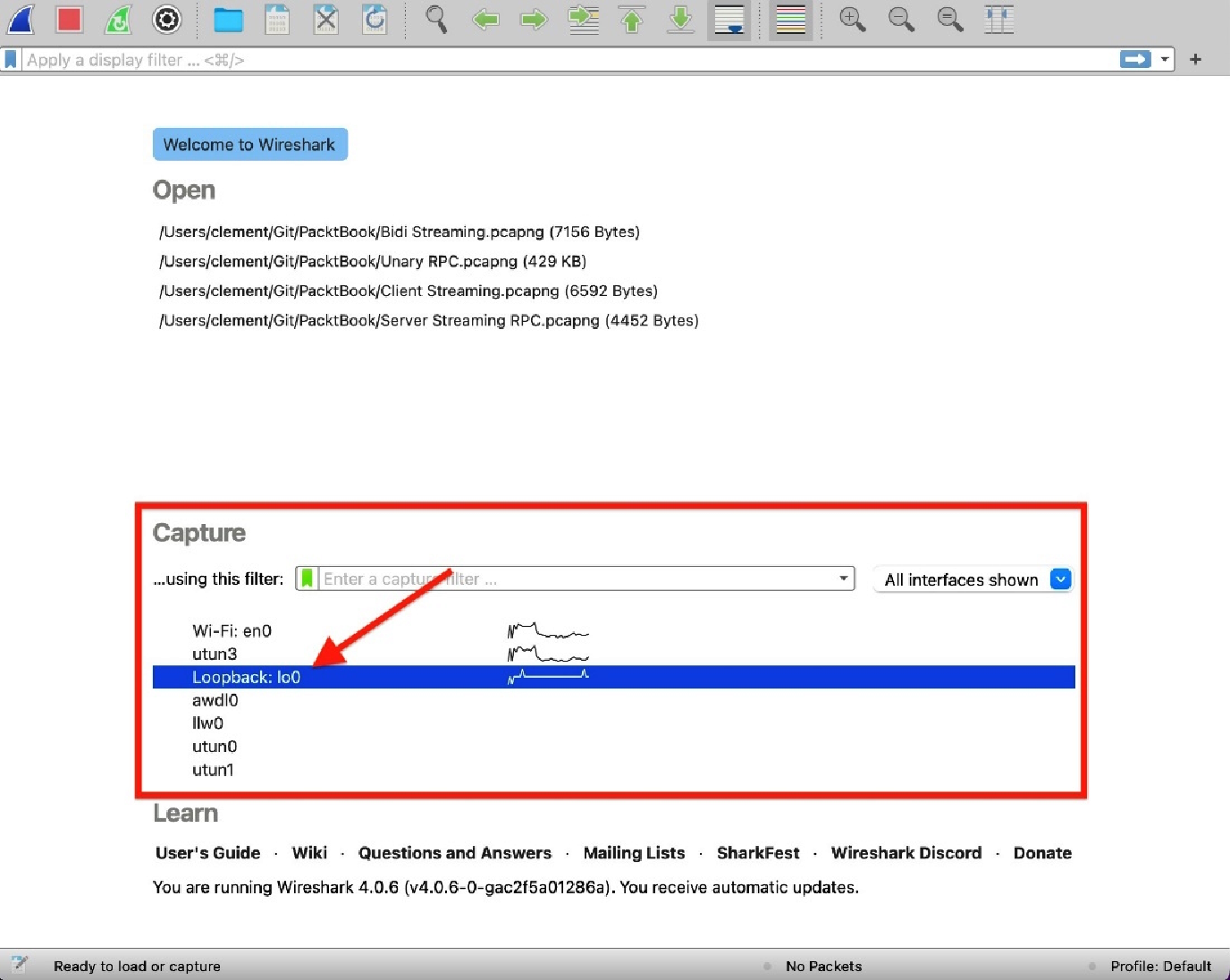Select the Wi-Fi: en0 interface
Image resolution: width=1230 pixels, height=980 pixels.
pos(613,630)
